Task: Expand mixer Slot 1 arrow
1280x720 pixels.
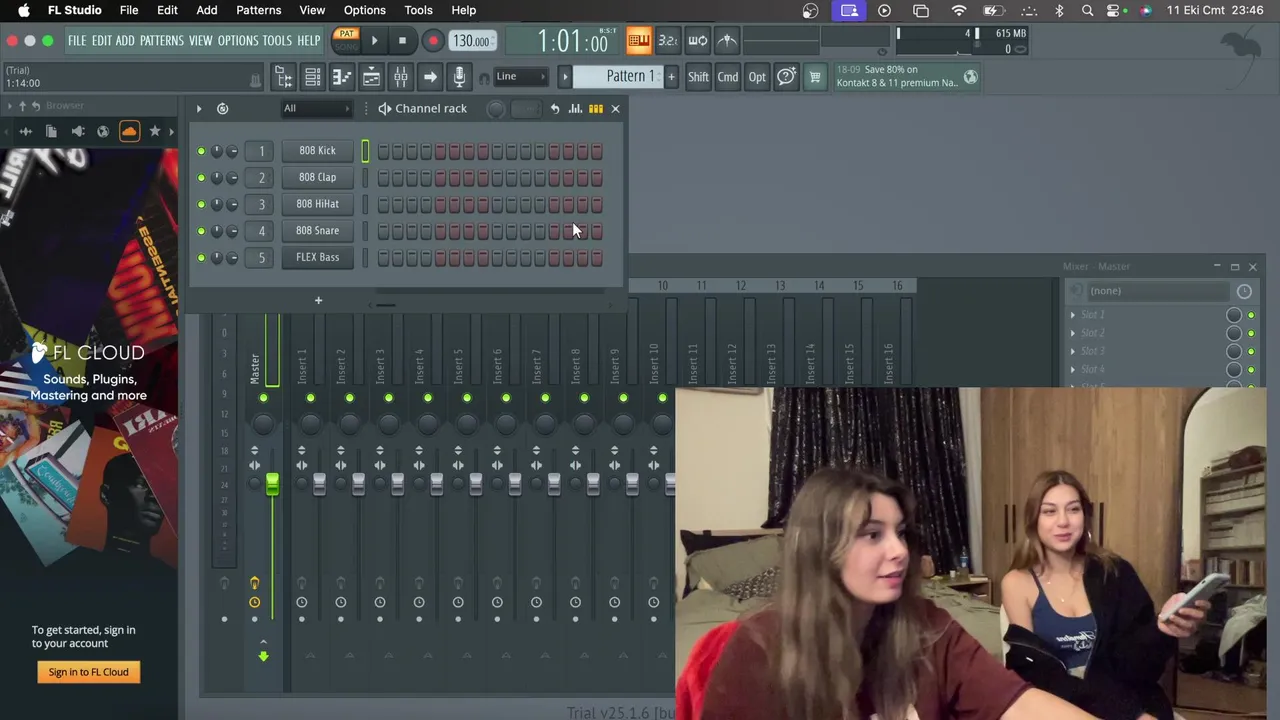Action: tap(1073, 315)
